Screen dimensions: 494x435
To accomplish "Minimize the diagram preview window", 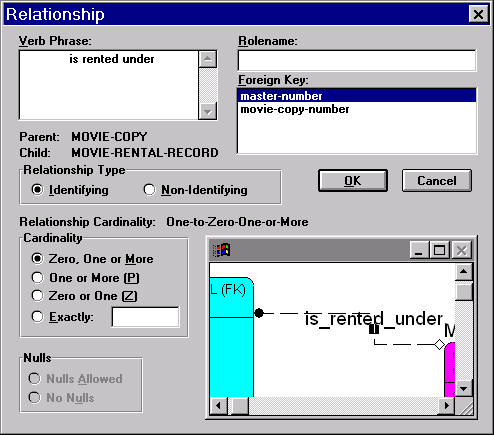I will (419, 250).
